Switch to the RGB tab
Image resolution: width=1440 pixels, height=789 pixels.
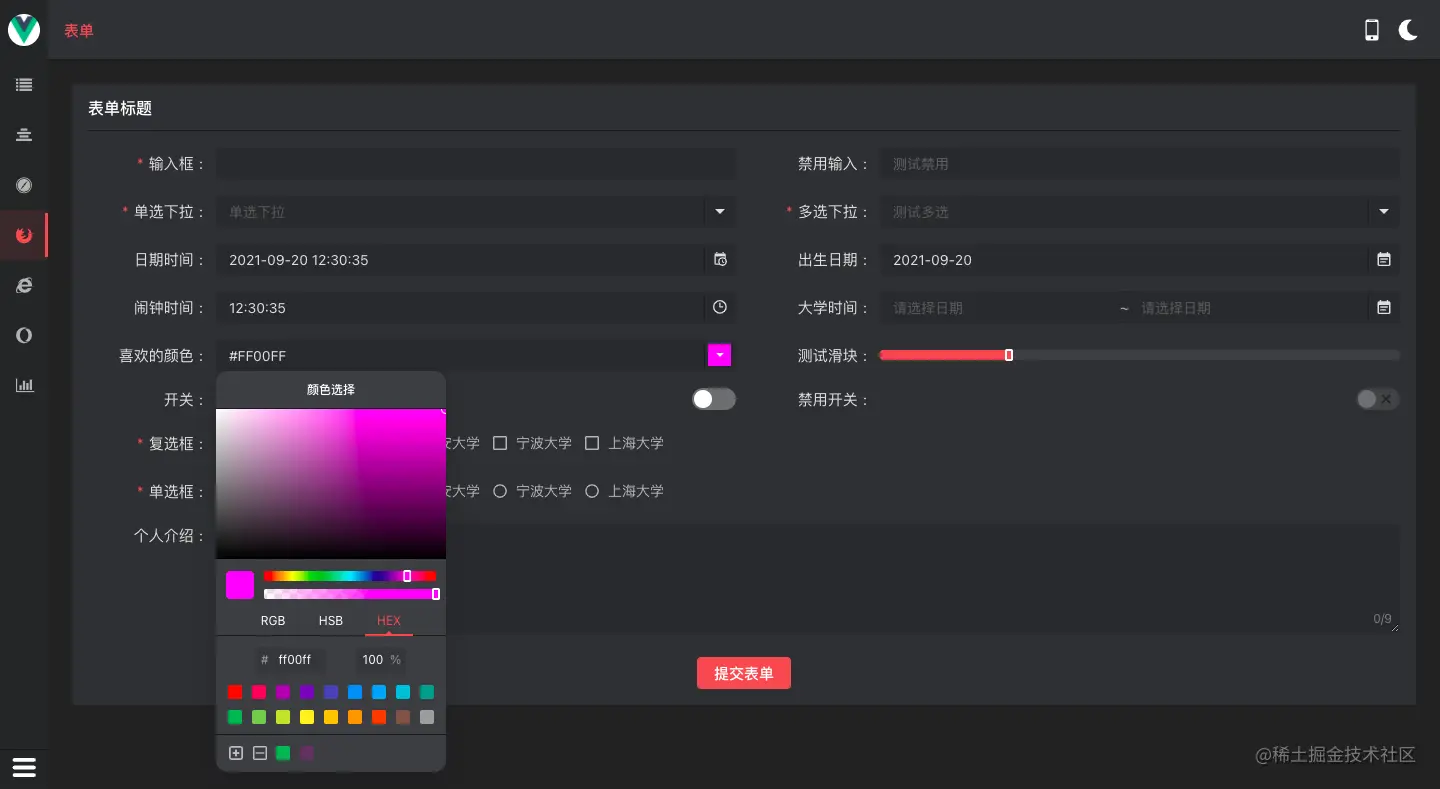[272, 620]
